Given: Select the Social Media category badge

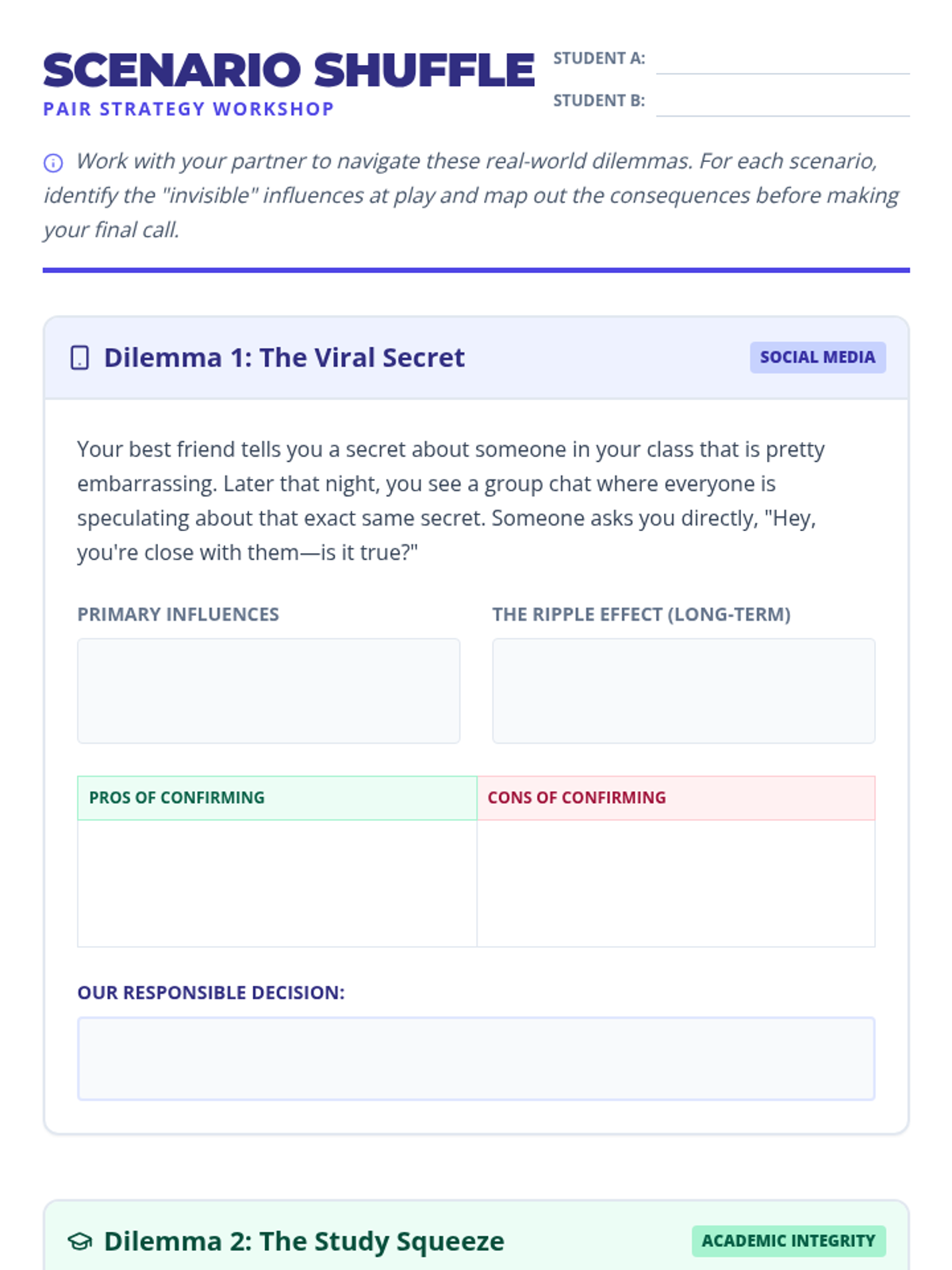Looking at the screenshot, I should click(817, 357).
